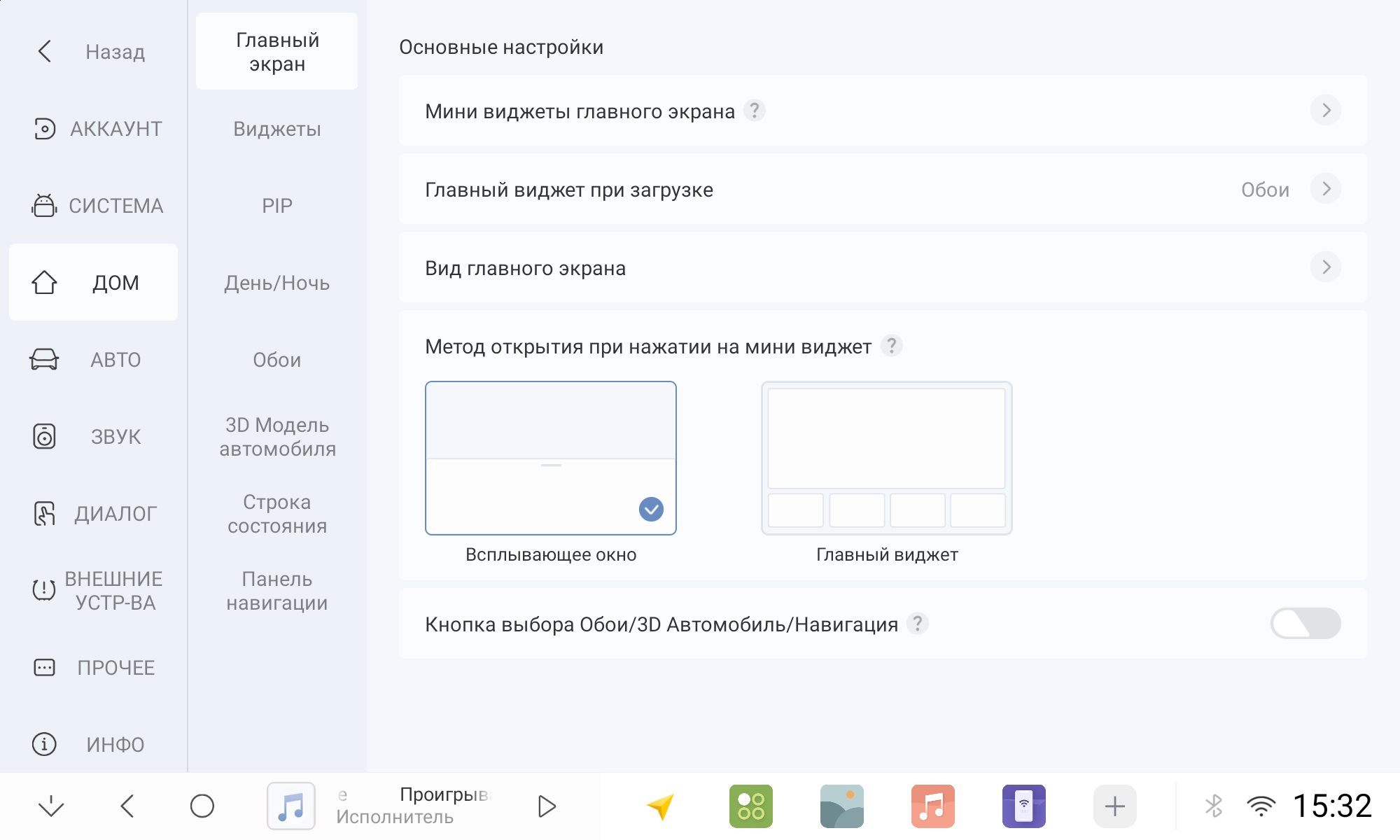Viewport: 1400px width, 840px height.
Task: Tap the Bluetooth status icon
Action: (1214, 806)
